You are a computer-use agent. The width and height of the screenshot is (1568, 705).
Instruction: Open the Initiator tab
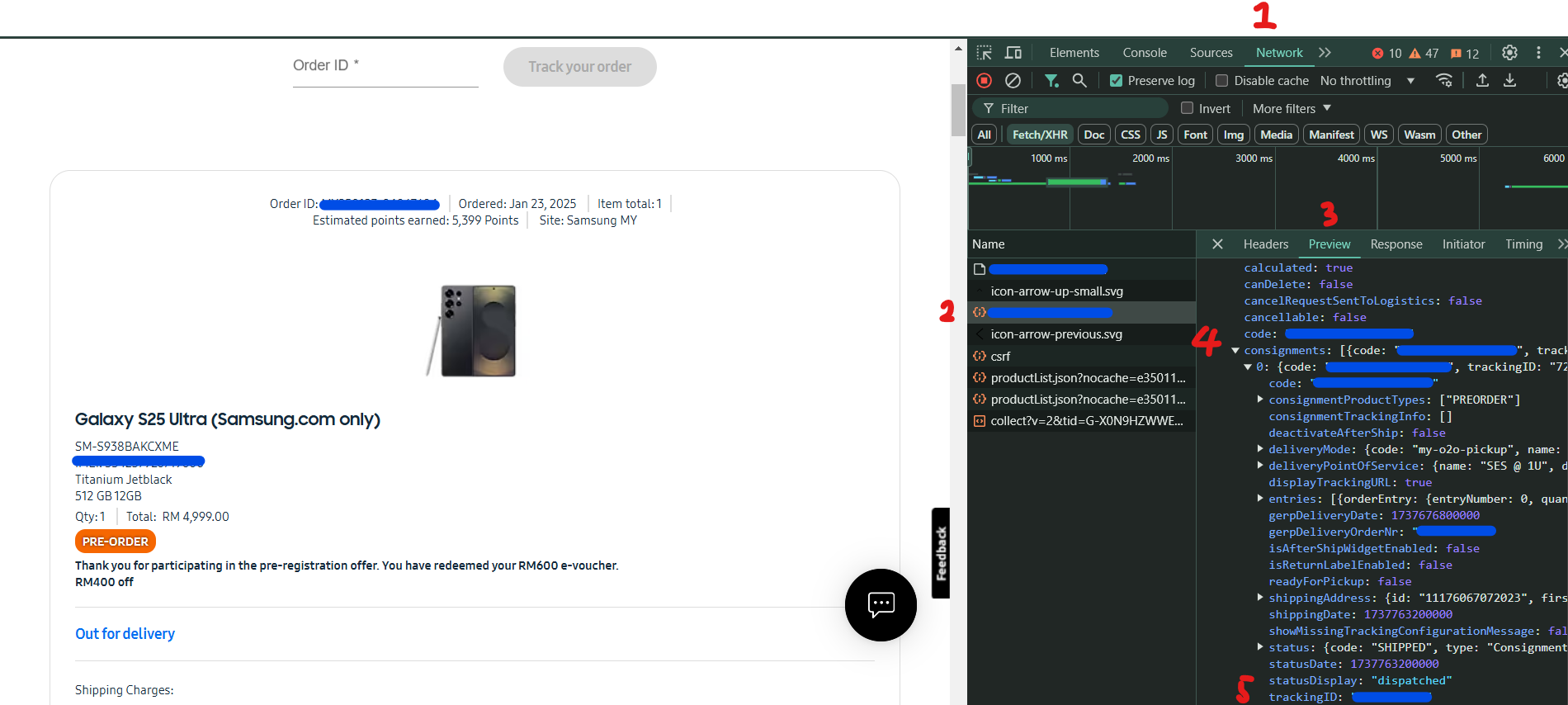click(1463, 244)
